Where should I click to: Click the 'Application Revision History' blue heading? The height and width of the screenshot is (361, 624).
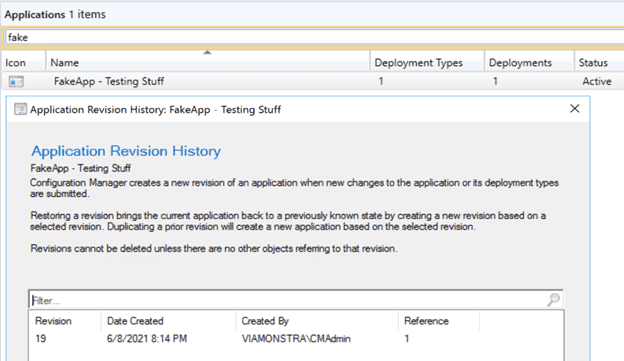tap(126, 151)
